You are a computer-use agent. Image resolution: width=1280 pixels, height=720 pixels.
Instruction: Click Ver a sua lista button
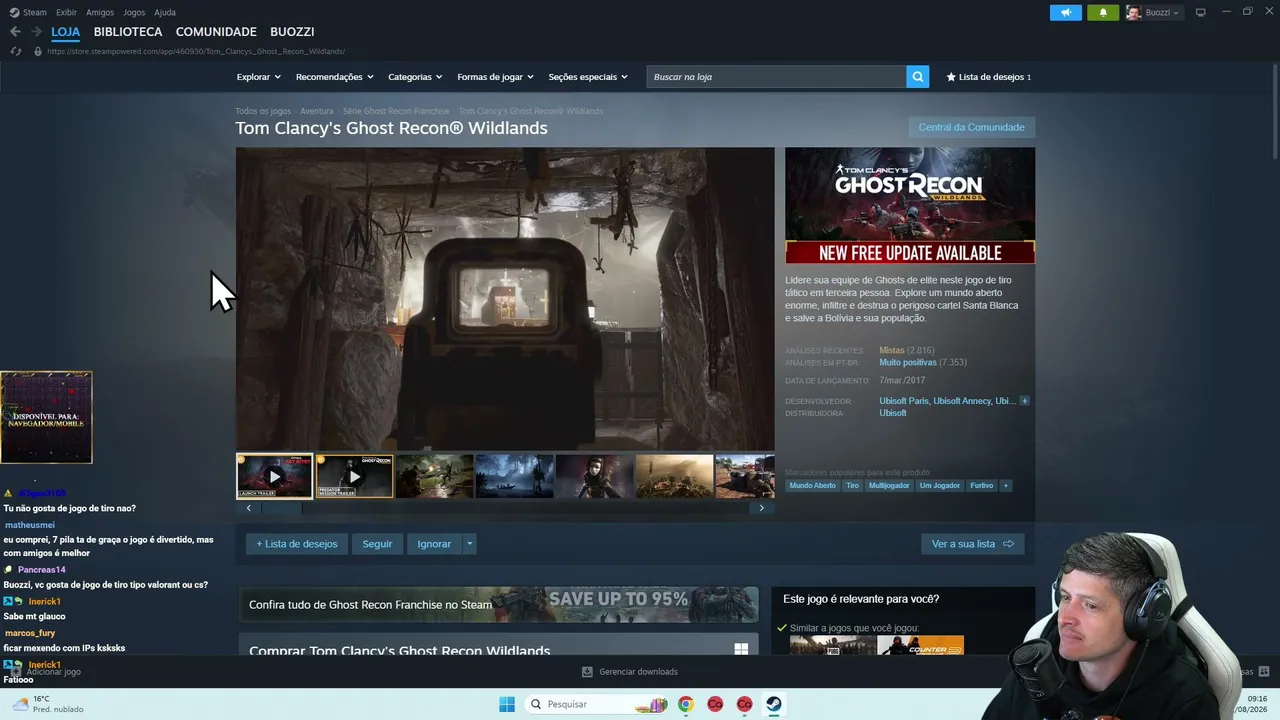[x=972, y=544]
